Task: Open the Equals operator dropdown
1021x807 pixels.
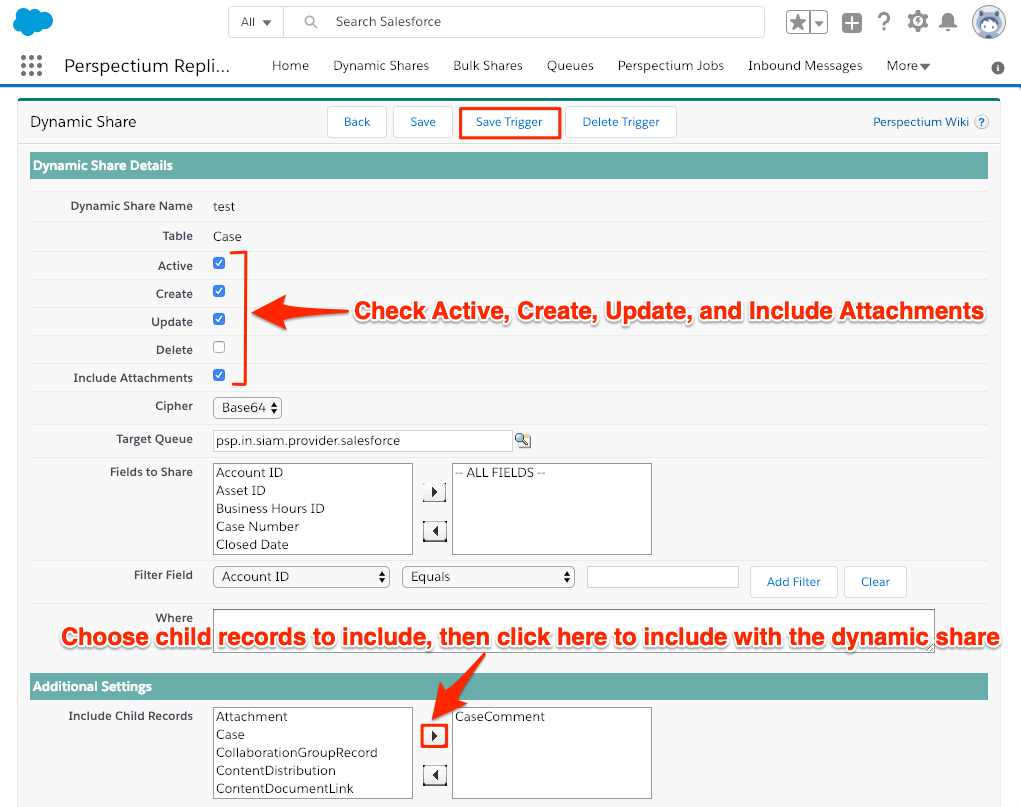Action: coord(488,577)
